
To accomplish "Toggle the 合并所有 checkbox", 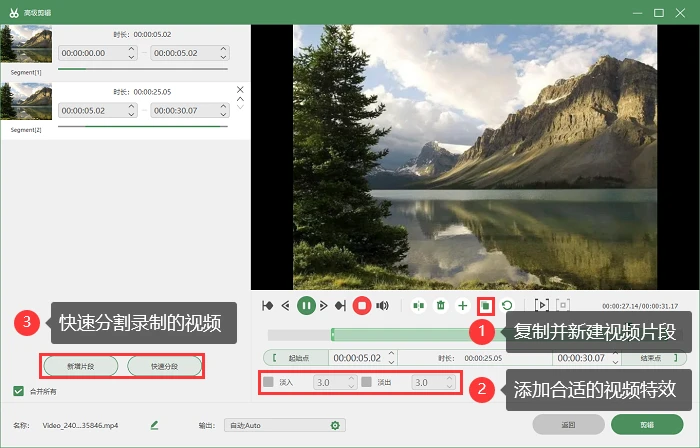I will 18,391.
